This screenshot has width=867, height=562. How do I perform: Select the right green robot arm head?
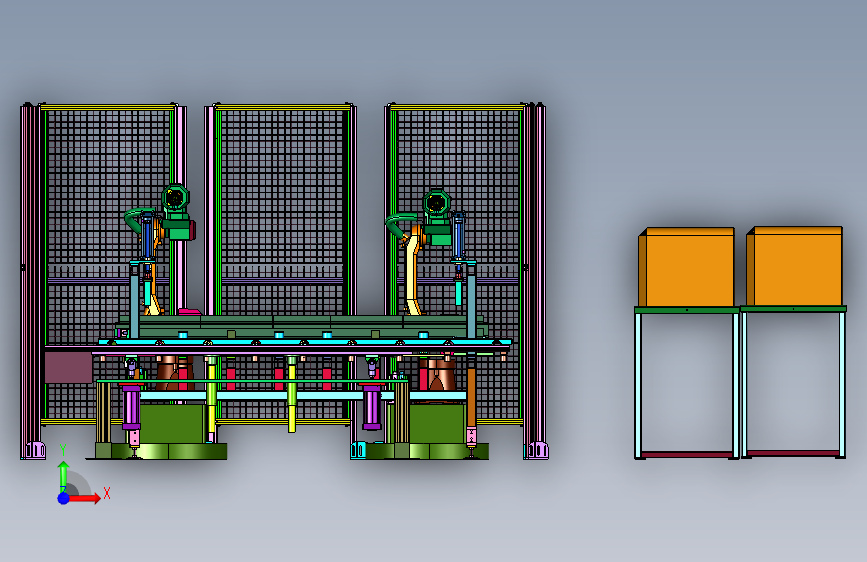coord(437,204)
